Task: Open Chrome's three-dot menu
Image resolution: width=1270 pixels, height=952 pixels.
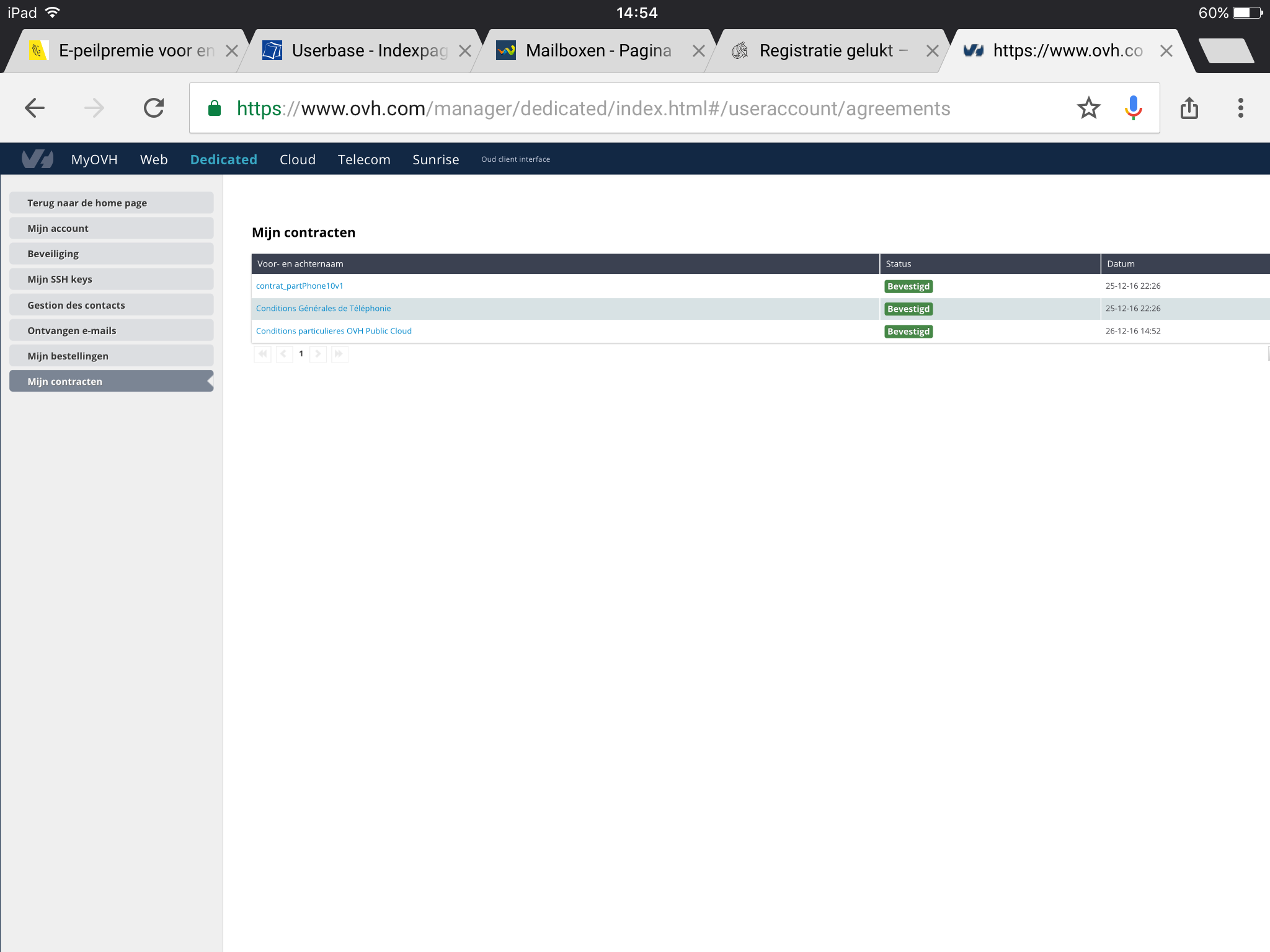Action: [1240, 108]
